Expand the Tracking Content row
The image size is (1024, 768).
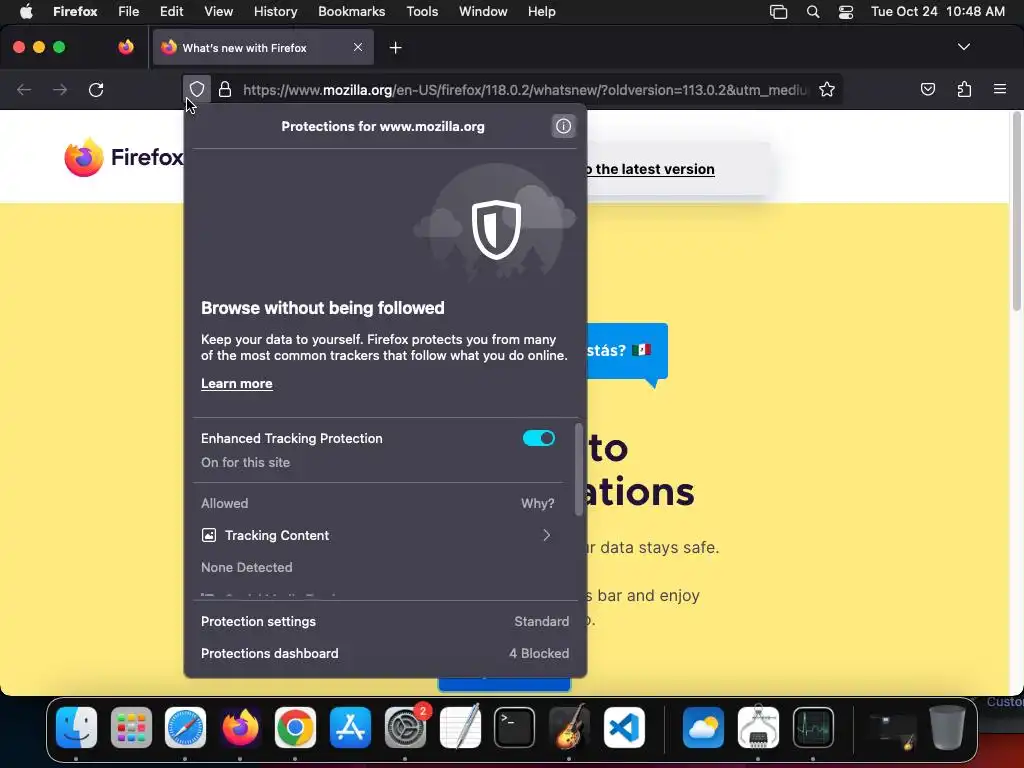(x=377, y=536)
